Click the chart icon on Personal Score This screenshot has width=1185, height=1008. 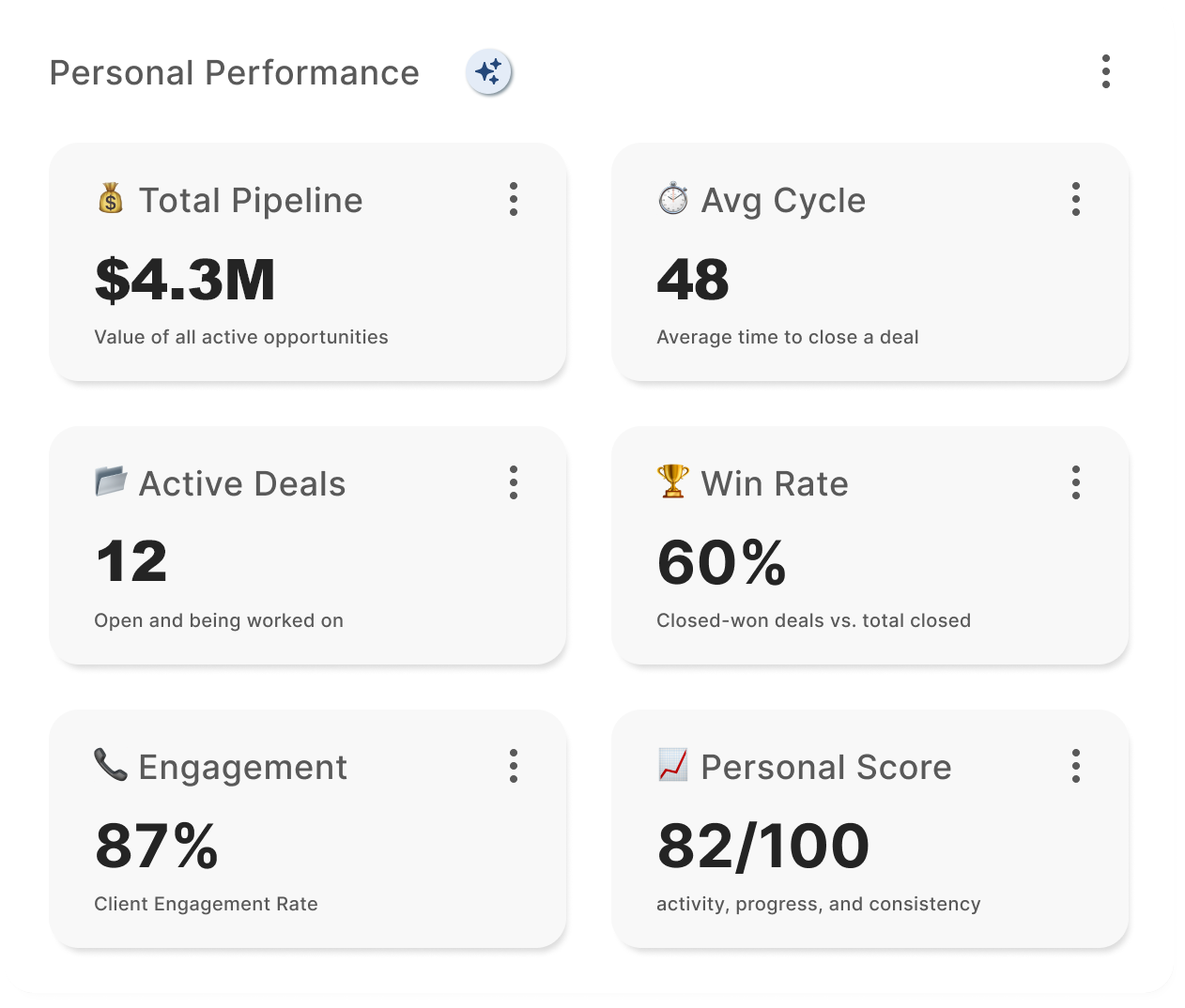pyautogui.click(x=672, y=765)
